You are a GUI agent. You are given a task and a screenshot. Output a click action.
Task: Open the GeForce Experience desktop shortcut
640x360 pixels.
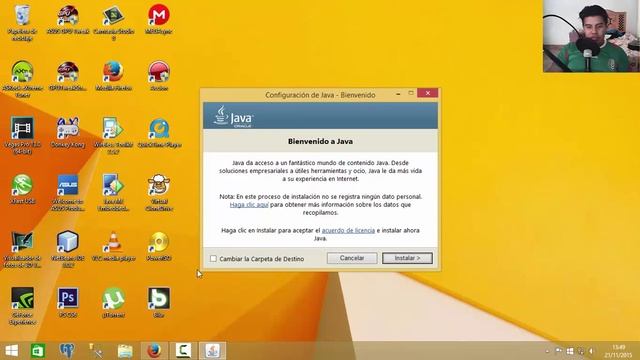22,306
